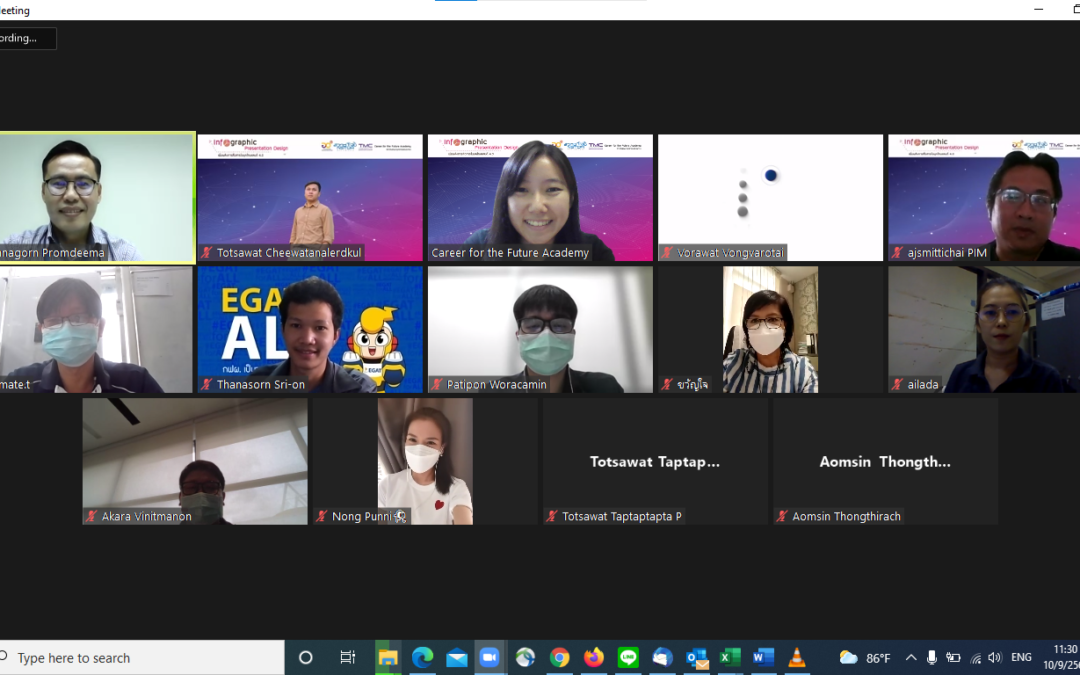Click the Type here to search box
Screen dimensions: 1080x675
(x=140, y=657)
